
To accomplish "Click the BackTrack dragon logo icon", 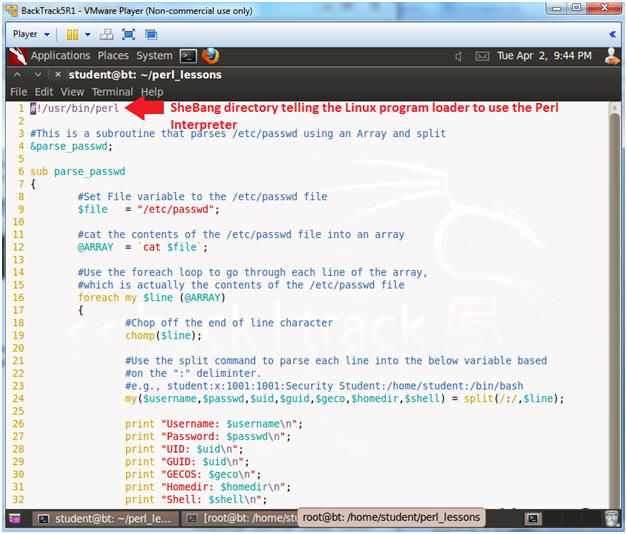I will pyautogui.click(x=18, y=56).
